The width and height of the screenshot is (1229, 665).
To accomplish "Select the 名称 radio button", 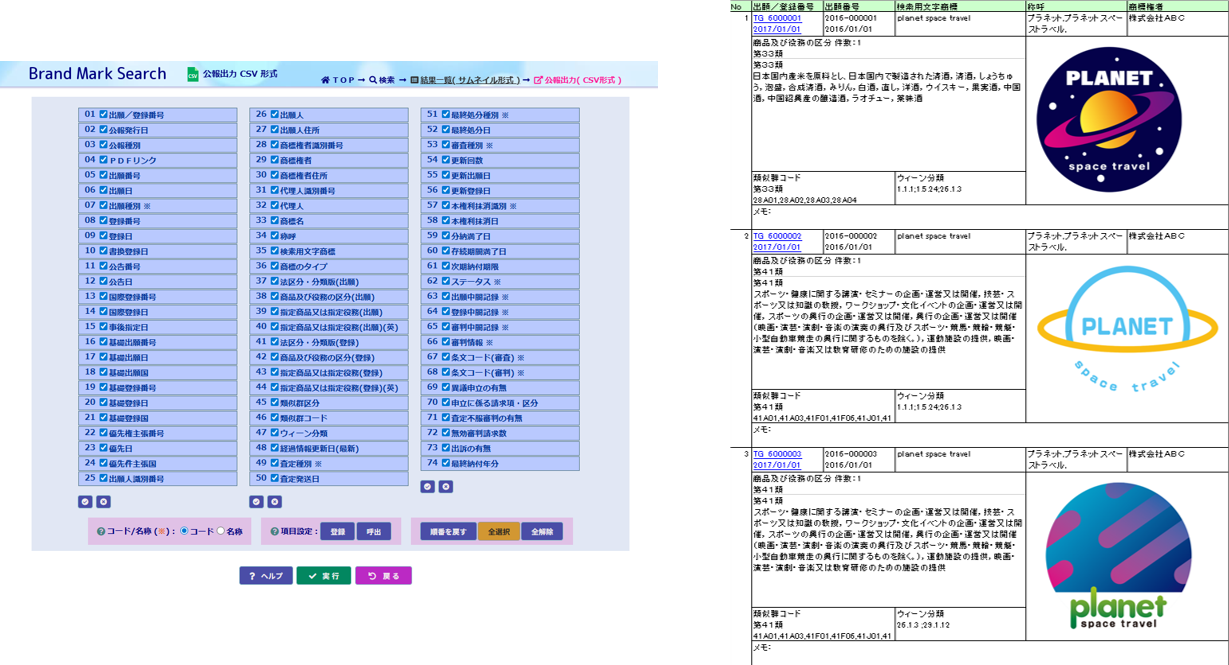I will click(221, 532).
